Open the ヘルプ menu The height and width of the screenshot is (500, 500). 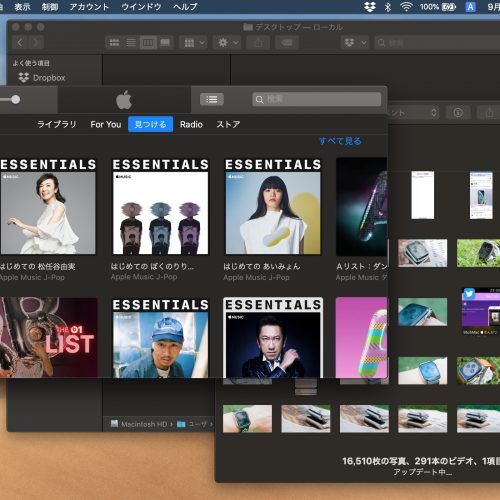[x=185, y=7]
